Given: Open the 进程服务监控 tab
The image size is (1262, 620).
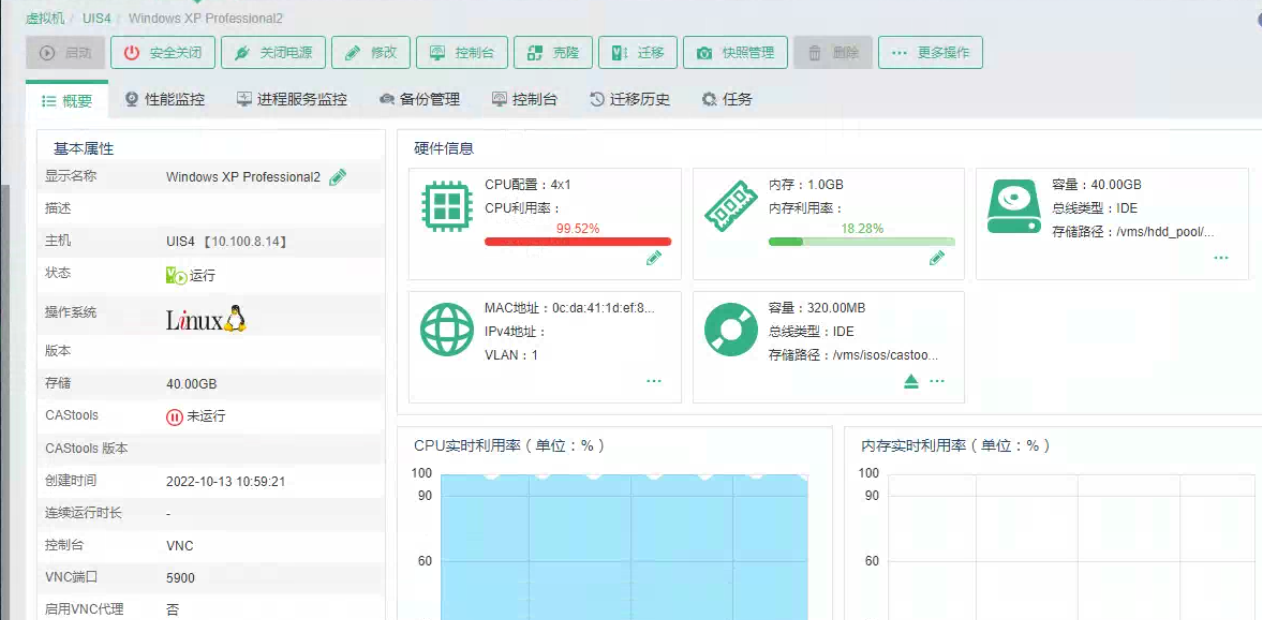Looking at the screenshot, I should coord(292,100).
